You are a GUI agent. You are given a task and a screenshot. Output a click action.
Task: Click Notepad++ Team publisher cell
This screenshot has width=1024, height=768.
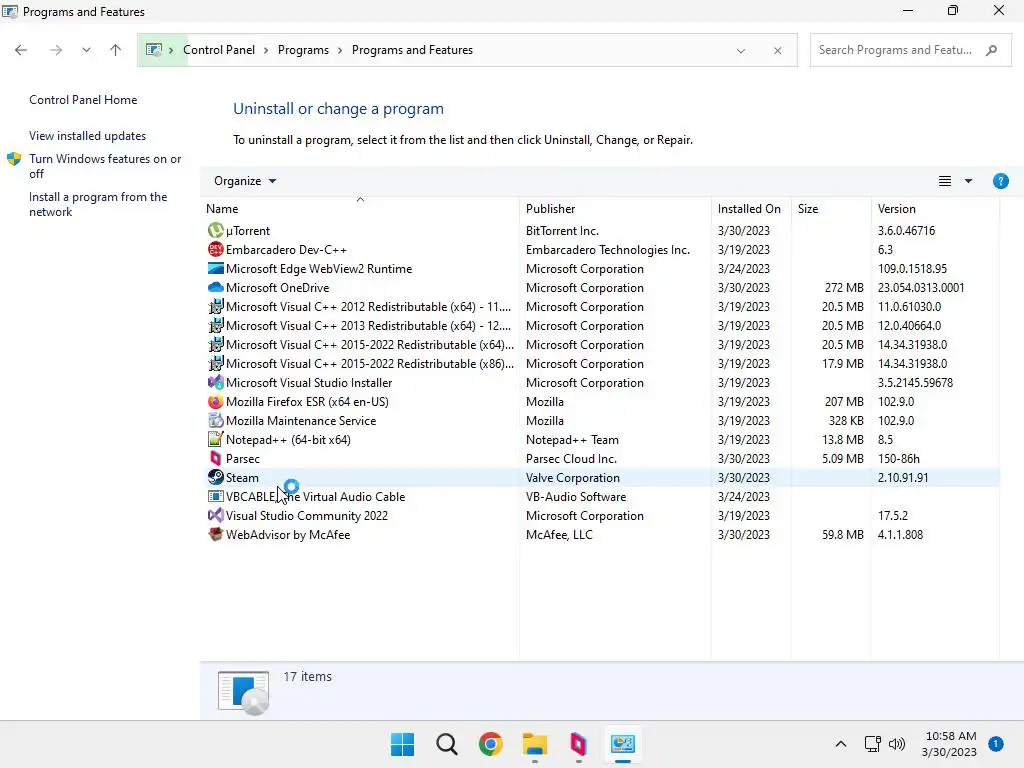[572, 440]
